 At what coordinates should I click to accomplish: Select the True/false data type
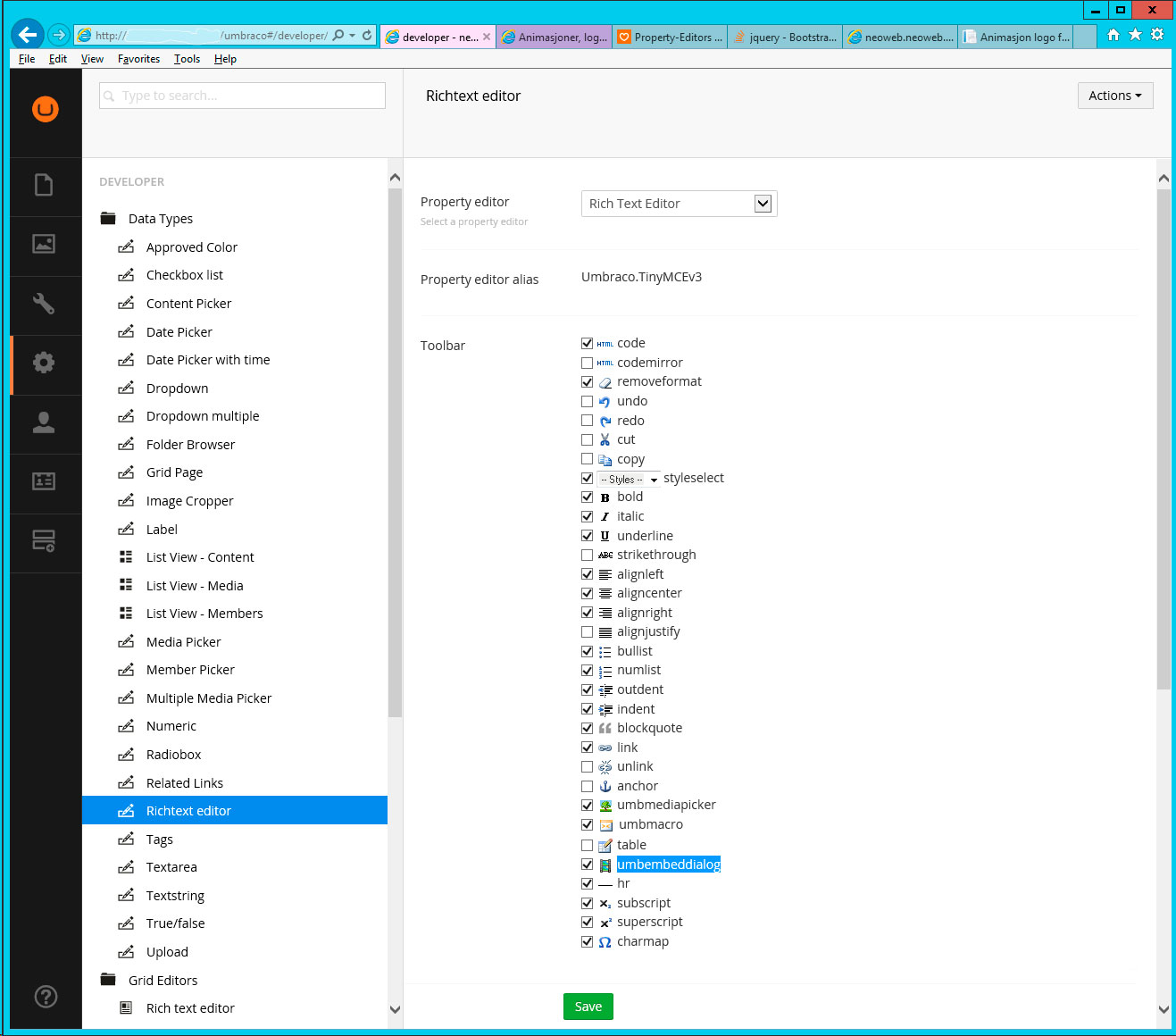pyautogui.click(x=175, y=923)
